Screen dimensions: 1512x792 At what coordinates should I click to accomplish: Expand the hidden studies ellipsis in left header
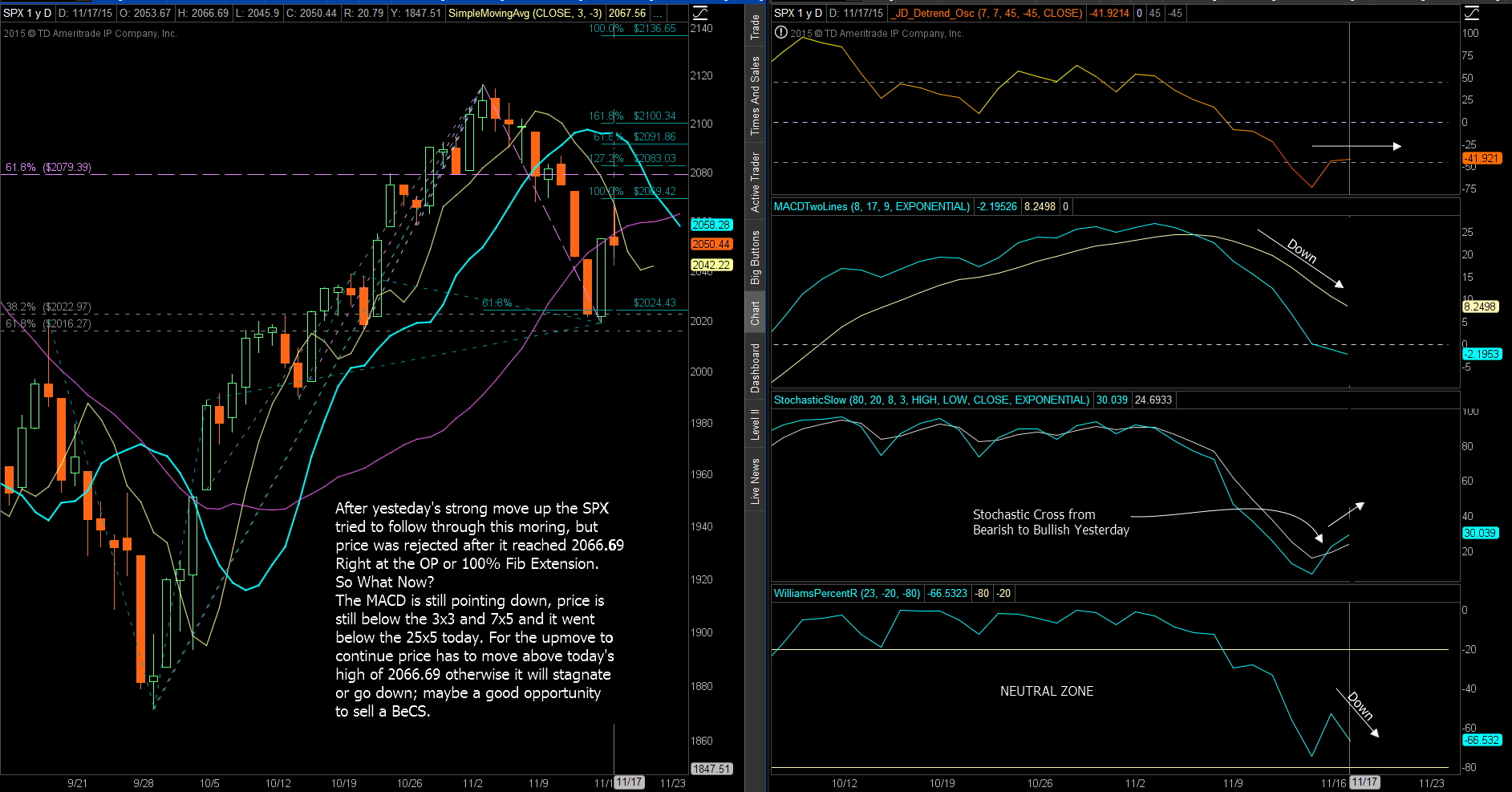pyautogui.click(x=658, y=14)
